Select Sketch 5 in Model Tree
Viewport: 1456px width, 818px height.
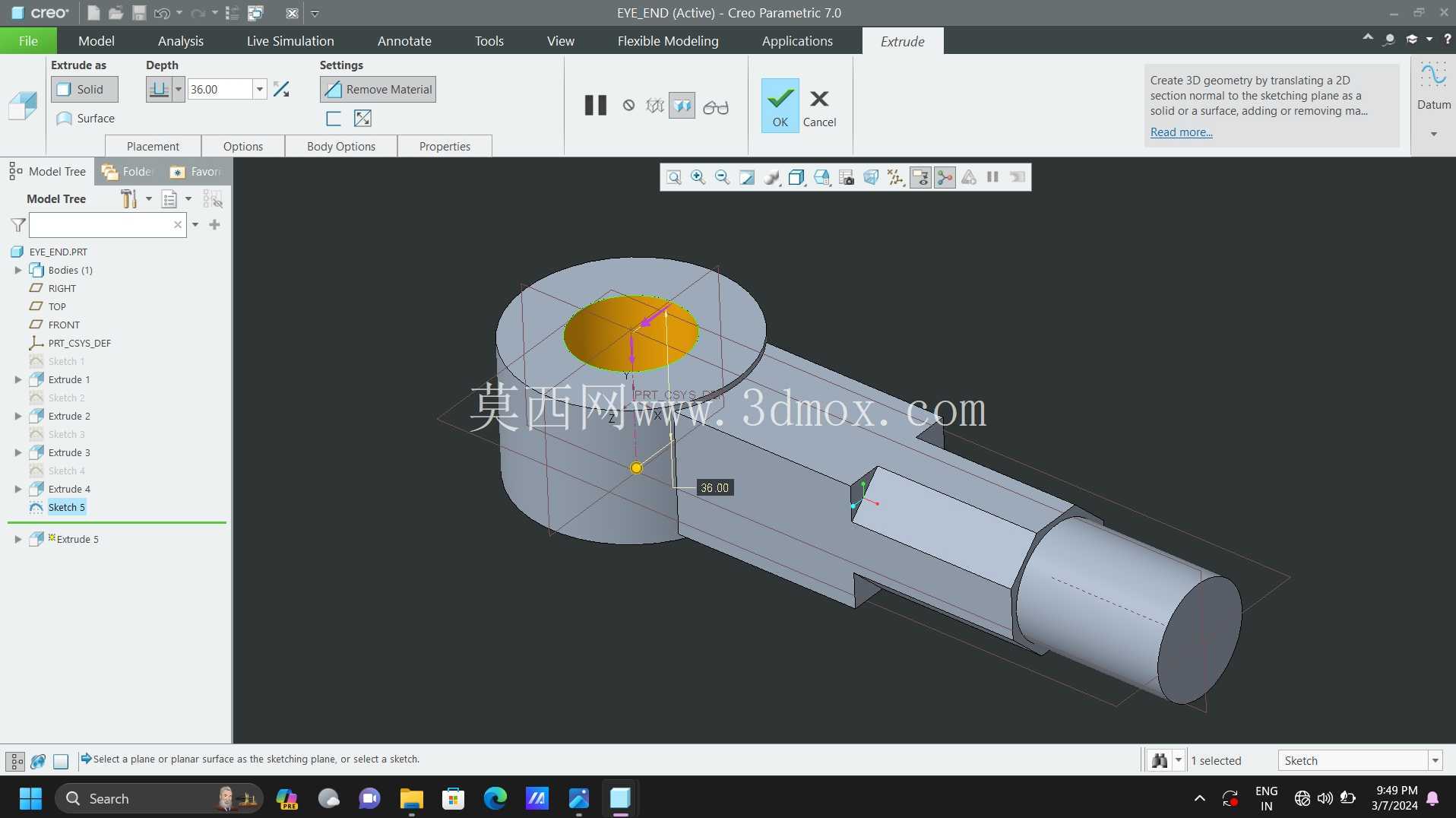pos(66,507)
